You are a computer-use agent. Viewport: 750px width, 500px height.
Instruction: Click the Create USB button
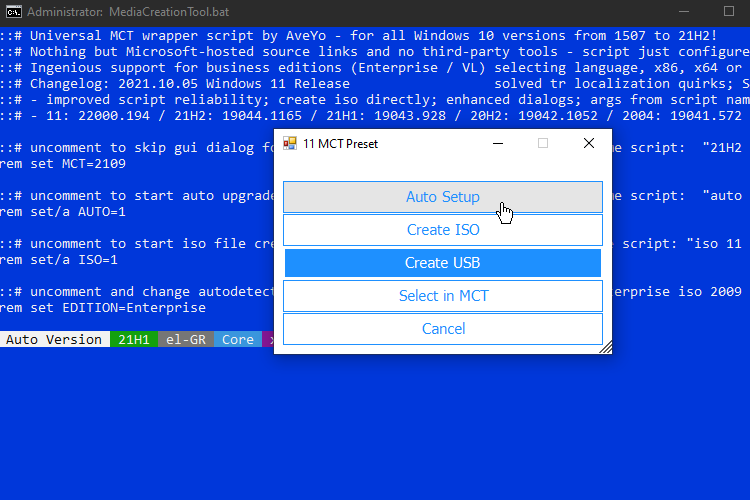point(442,263)
